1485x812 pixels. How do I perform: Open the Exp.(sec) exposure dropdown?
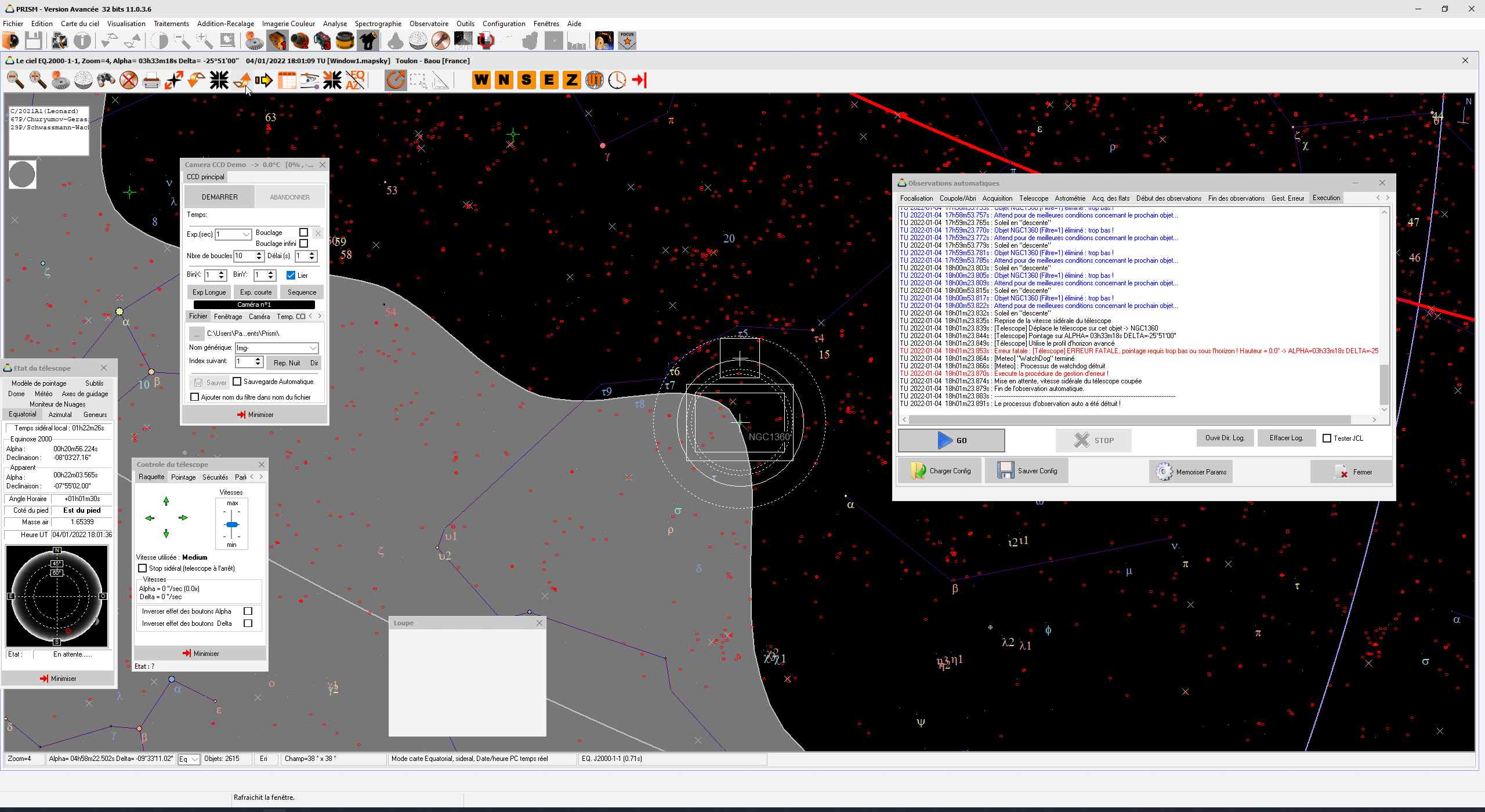pyautogui.click(x=246, y=234)
